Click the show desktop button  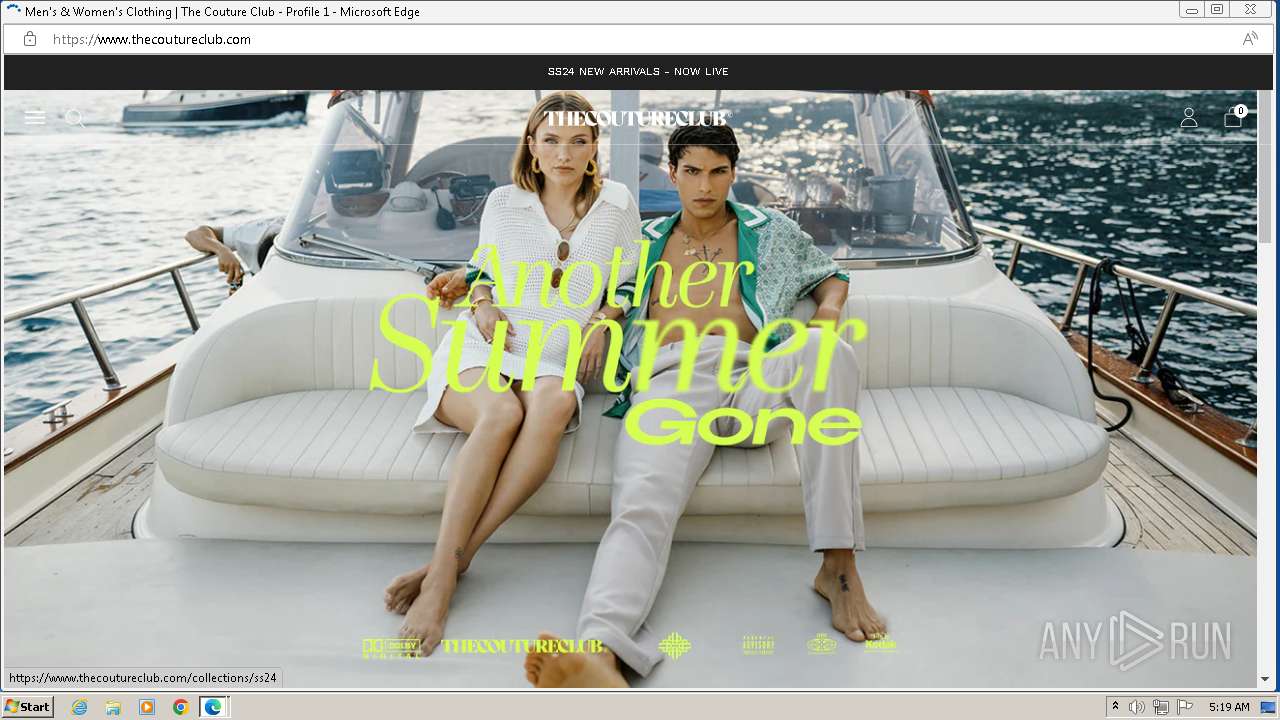[x=1268, y=707]
